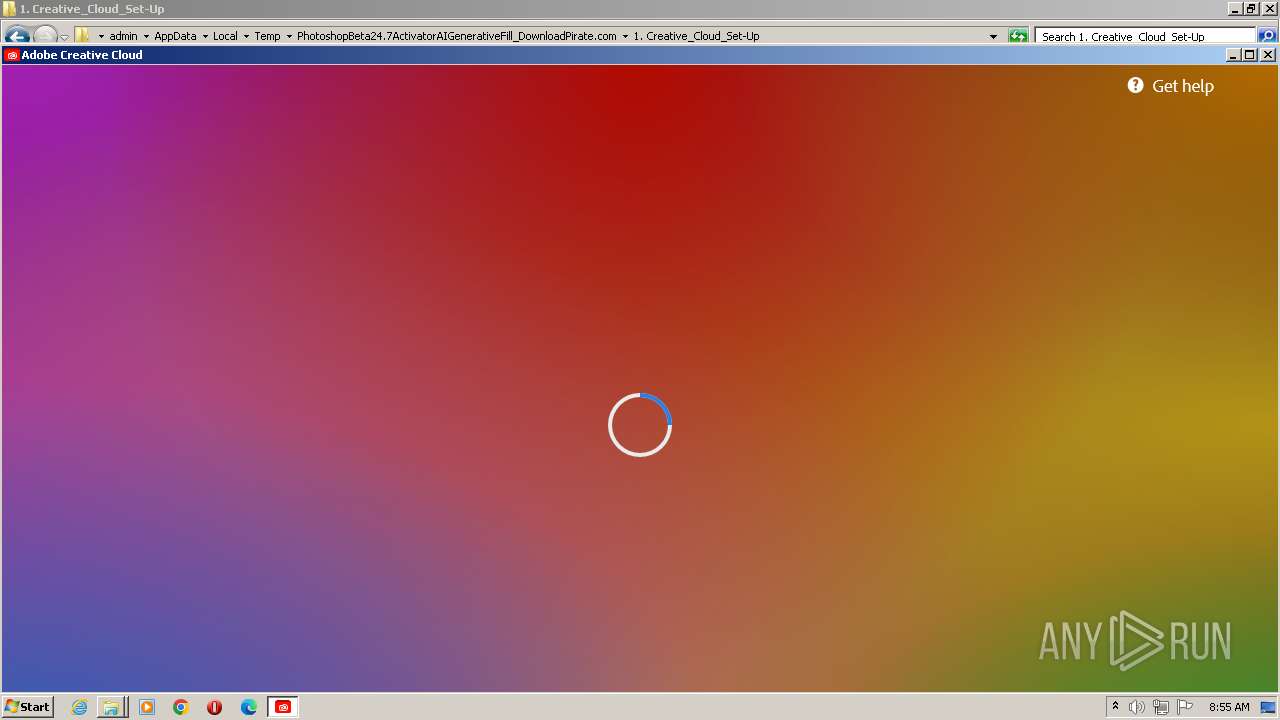Screen dimensions: 1280x720
Task: Go back in the Explorer window
Action: (x=17, y=35)
